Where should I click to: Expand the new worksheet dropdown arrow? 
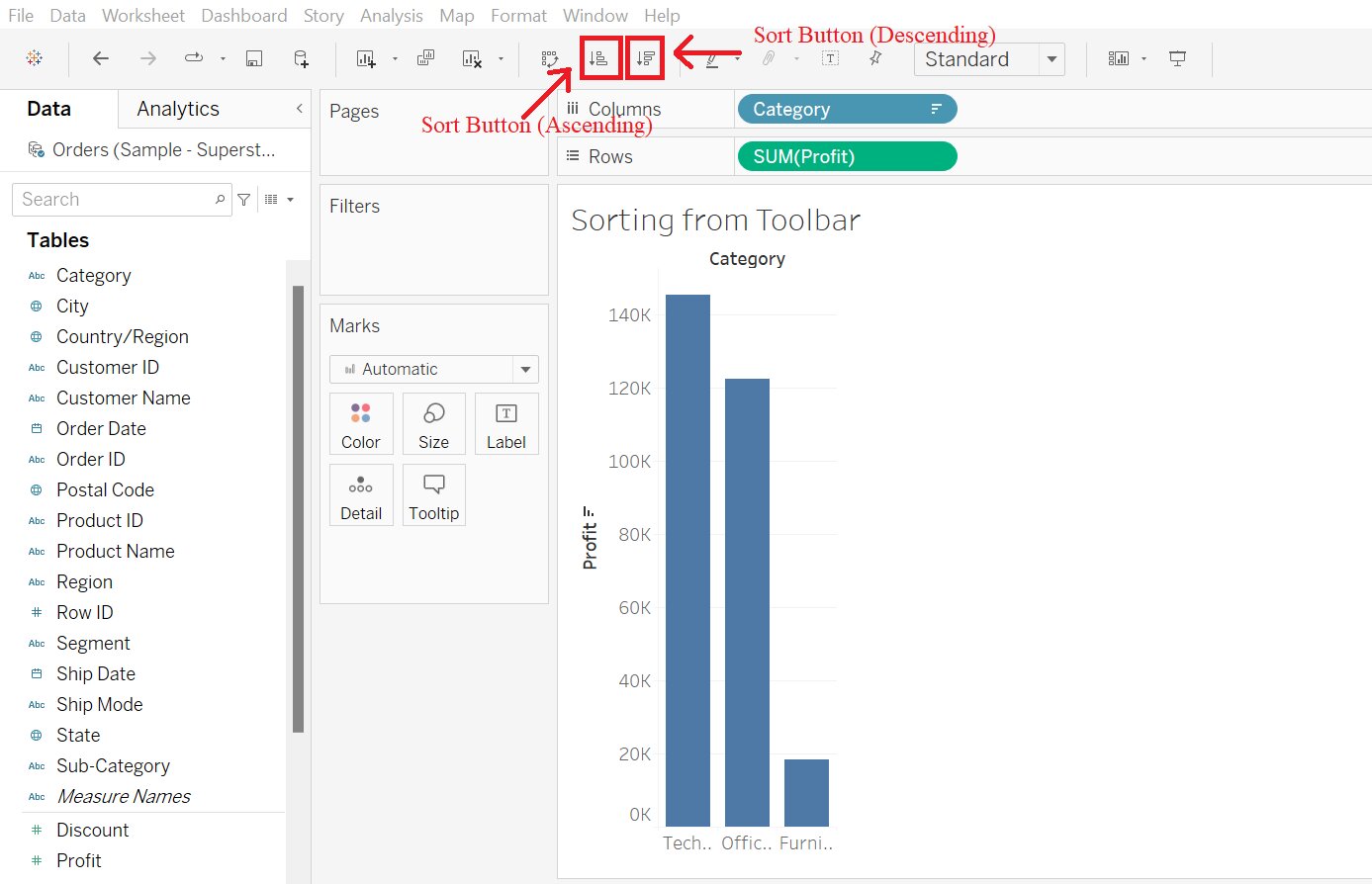[395, 57]
